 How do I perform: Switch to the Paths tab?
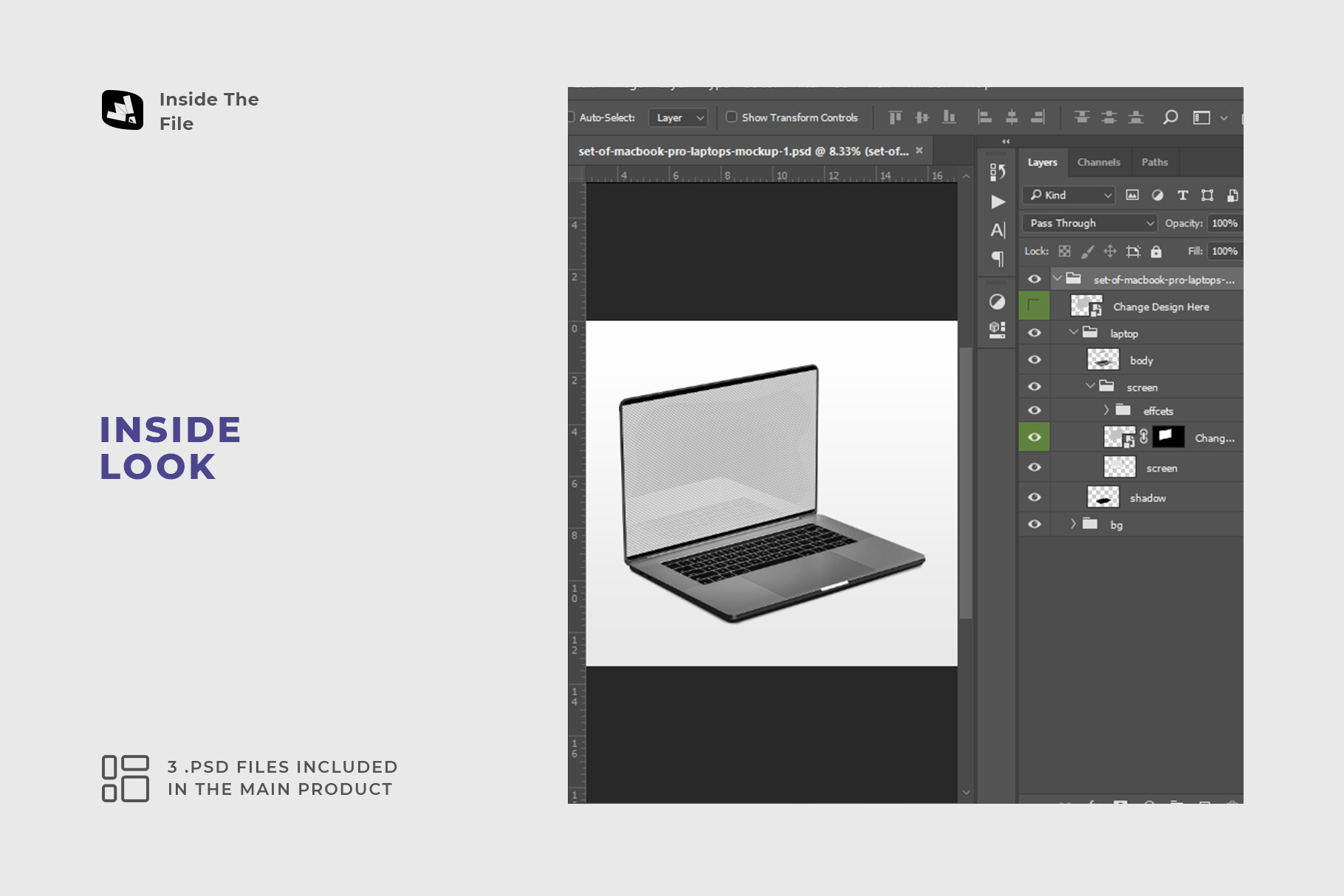[x=1154, y=162]
